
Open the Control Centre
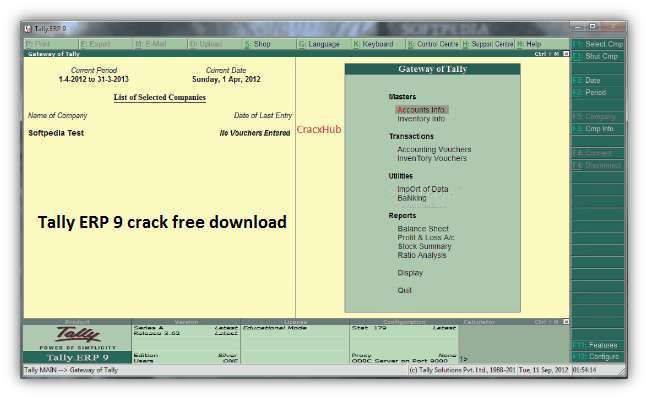coord(434,44)
